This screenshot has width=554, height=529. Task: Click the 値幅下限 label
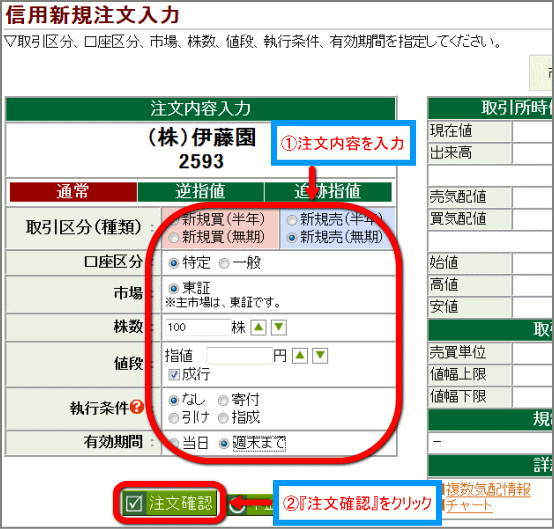coord(458,396)
